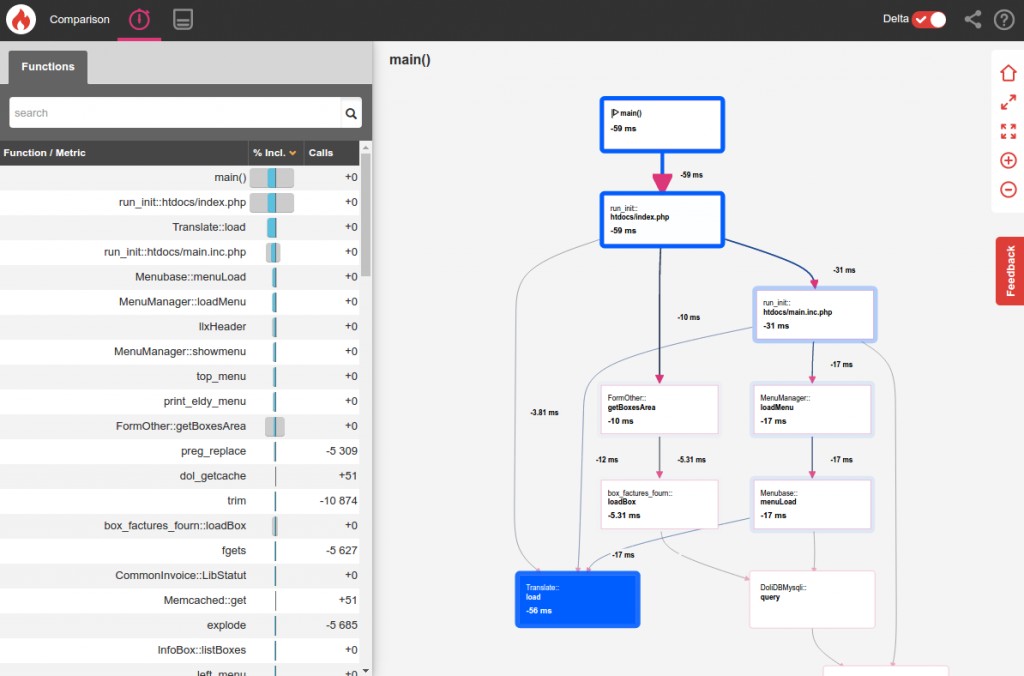Open the Comparison menu item

click(79, 20)
